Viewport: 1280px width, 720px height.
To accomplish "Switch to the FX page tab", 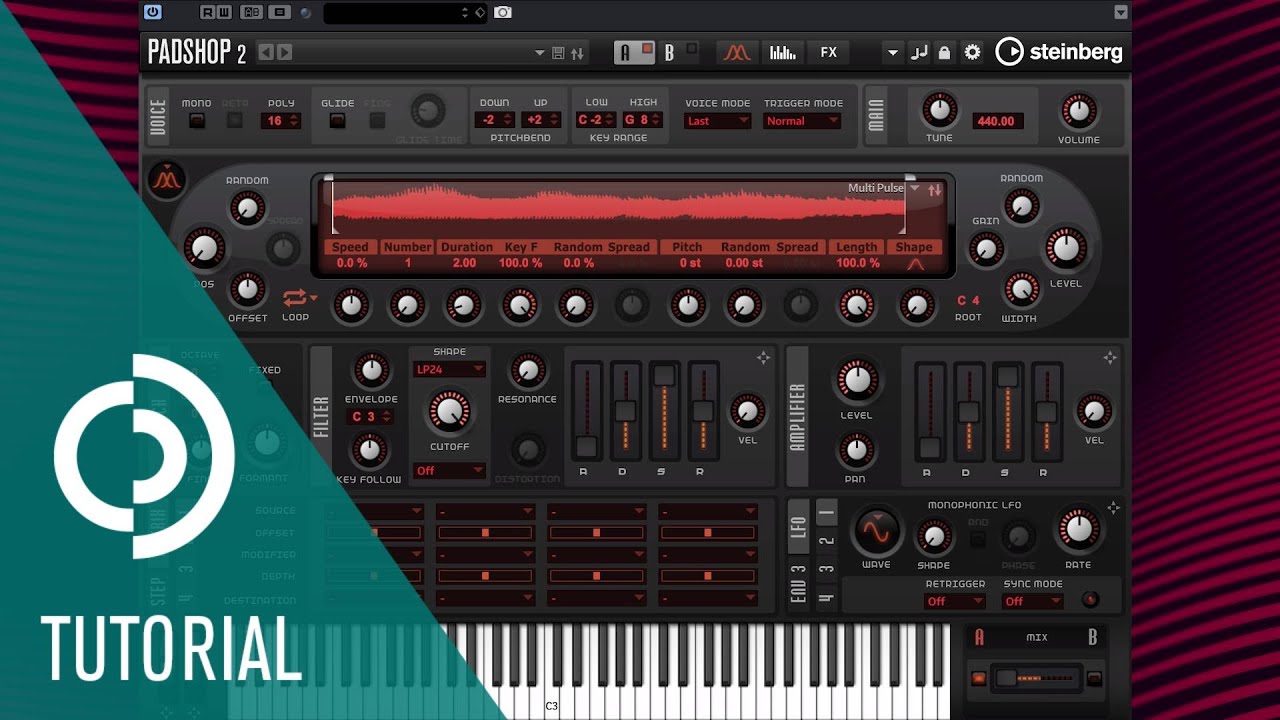I will coord(828,52).
